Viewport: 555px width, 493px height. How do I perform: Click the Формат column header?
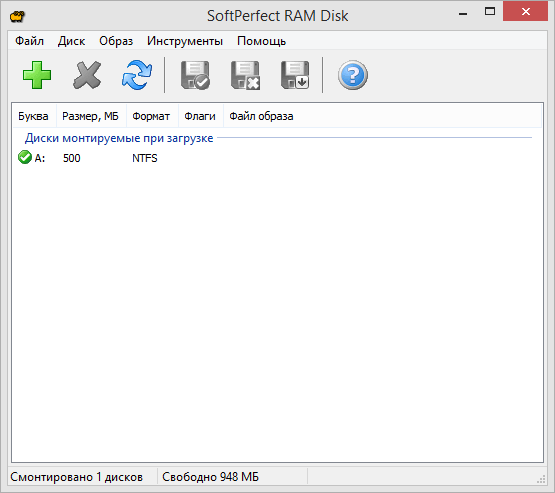[152, 116]
